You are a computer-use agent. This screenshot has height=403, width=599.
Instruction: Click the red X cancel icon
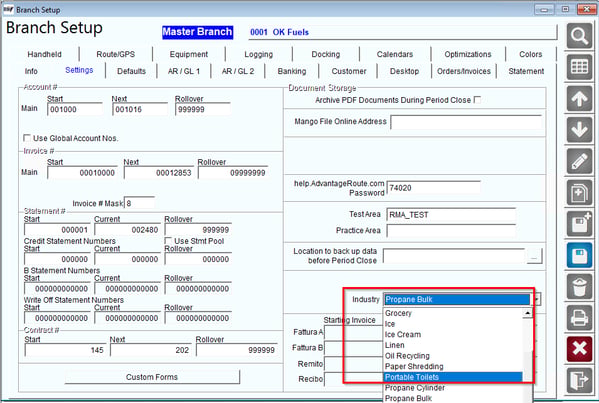(x=579, y=349)
